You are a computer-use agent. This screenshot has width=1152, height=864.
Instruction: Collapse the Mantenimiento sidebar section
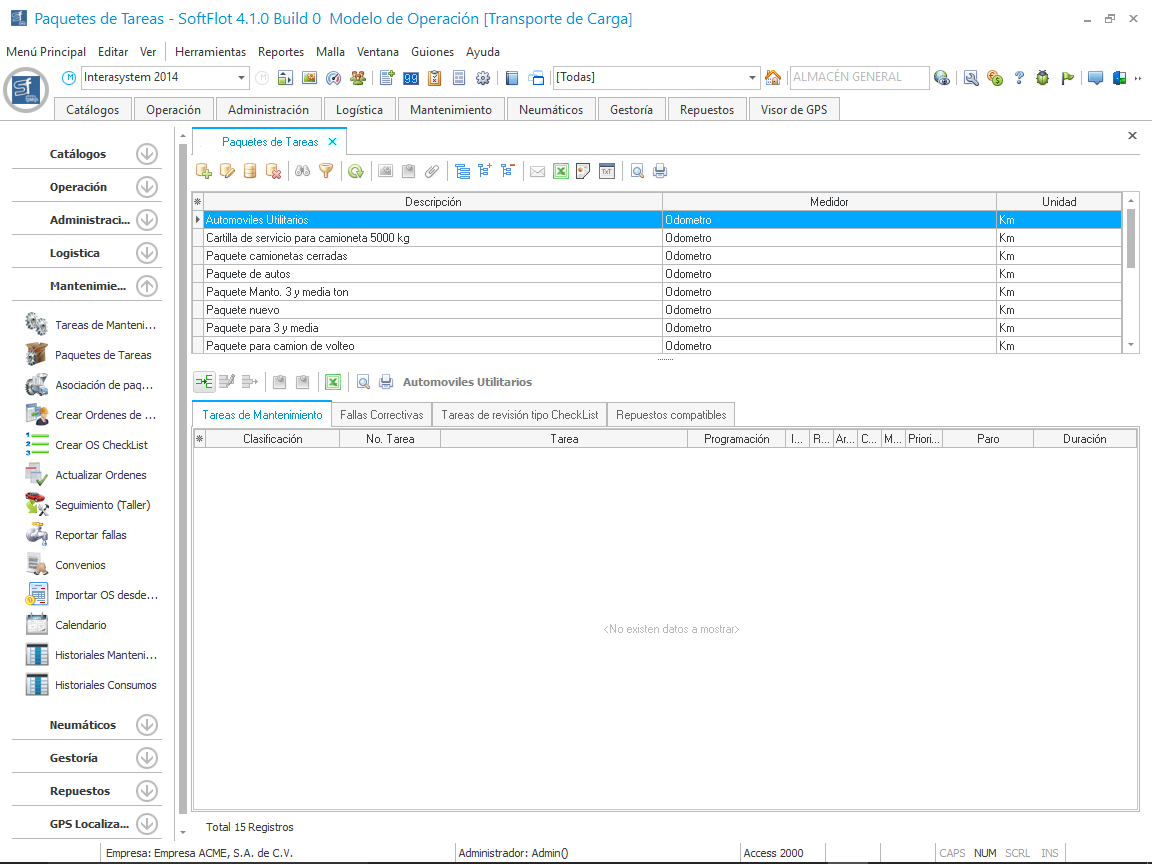(x=147, y=286)
